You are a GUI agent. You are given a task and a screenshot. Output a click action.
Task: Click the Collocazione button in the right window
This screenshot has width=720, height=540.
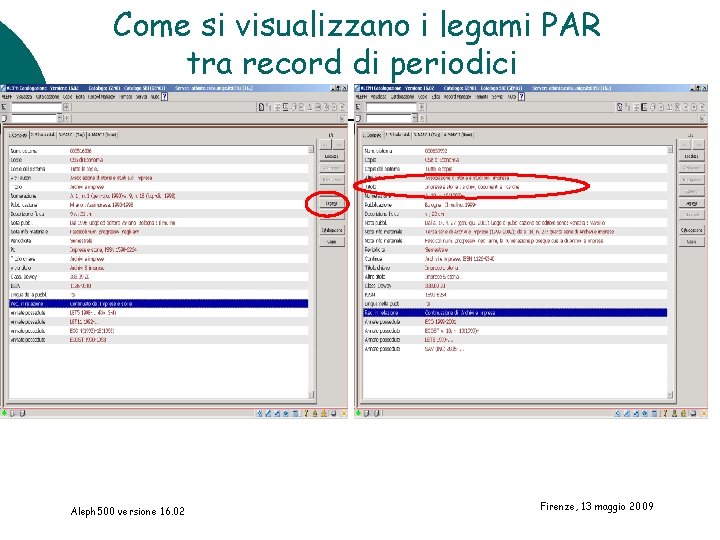tap(692, 230)
